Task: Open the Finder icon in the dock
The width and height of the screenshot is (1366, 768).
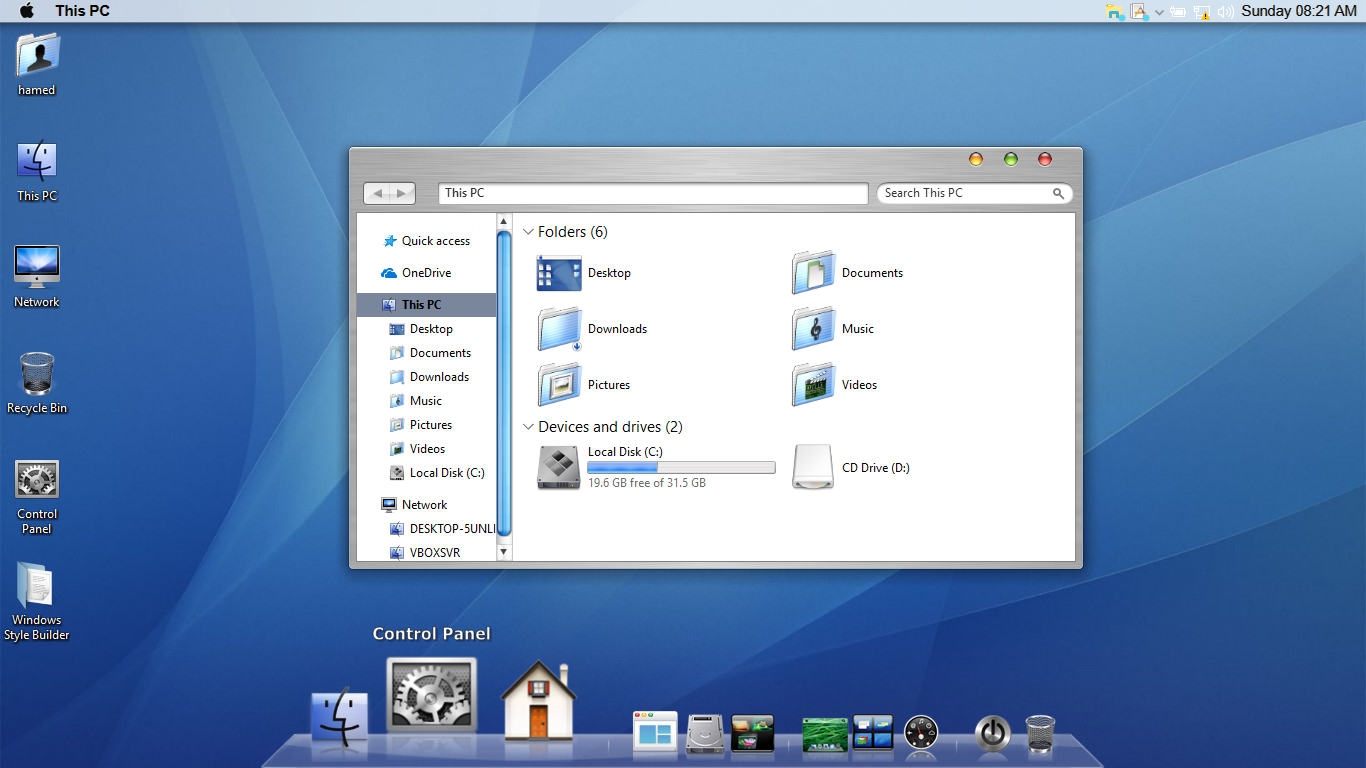Action: coord(339,717)
